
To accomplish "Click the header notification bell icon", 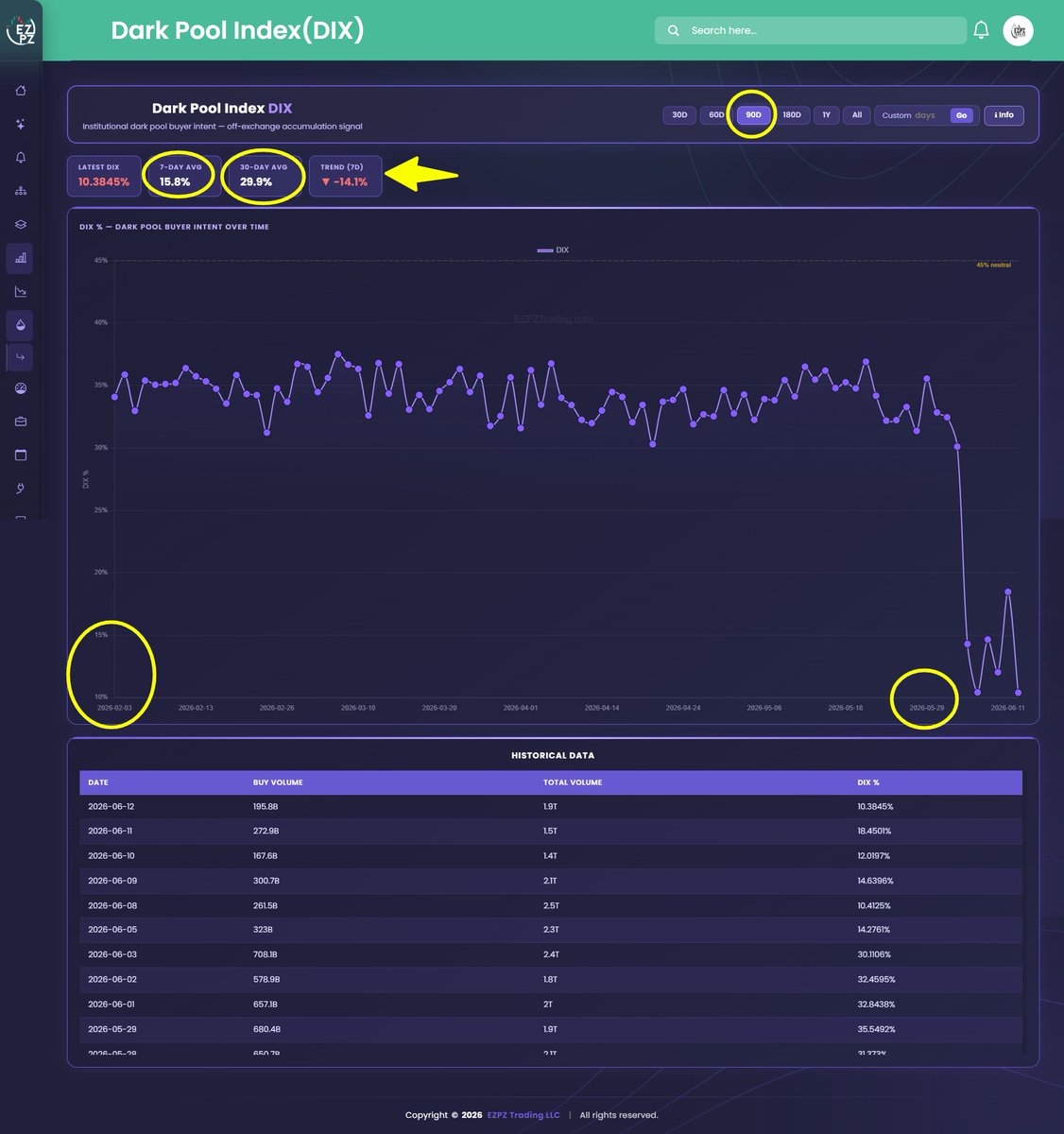I will pos(981,30).
